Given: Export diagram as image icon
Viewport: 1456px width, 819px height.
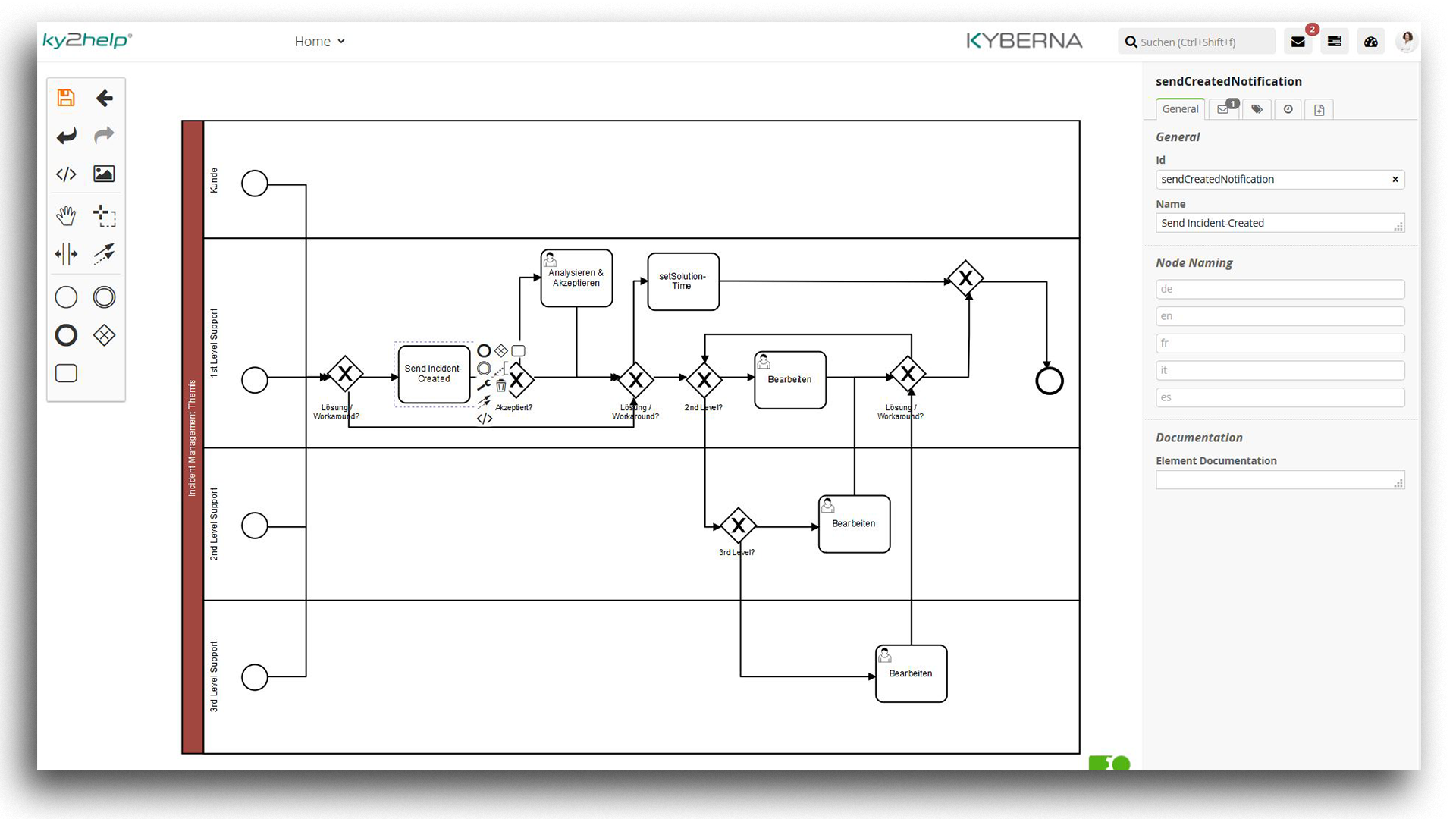Looking at the screenshot, I should click(x=104, y=174).
